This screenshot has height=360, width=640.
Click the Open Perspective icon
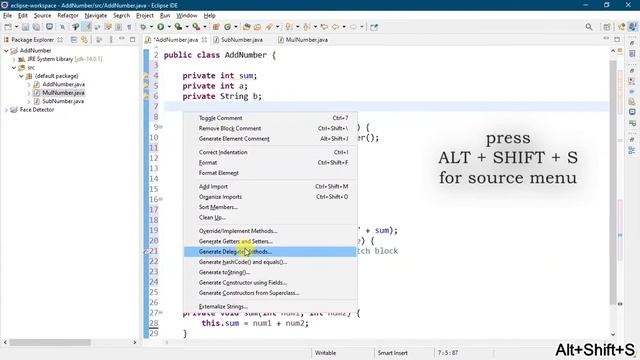(x=607, y=27)
